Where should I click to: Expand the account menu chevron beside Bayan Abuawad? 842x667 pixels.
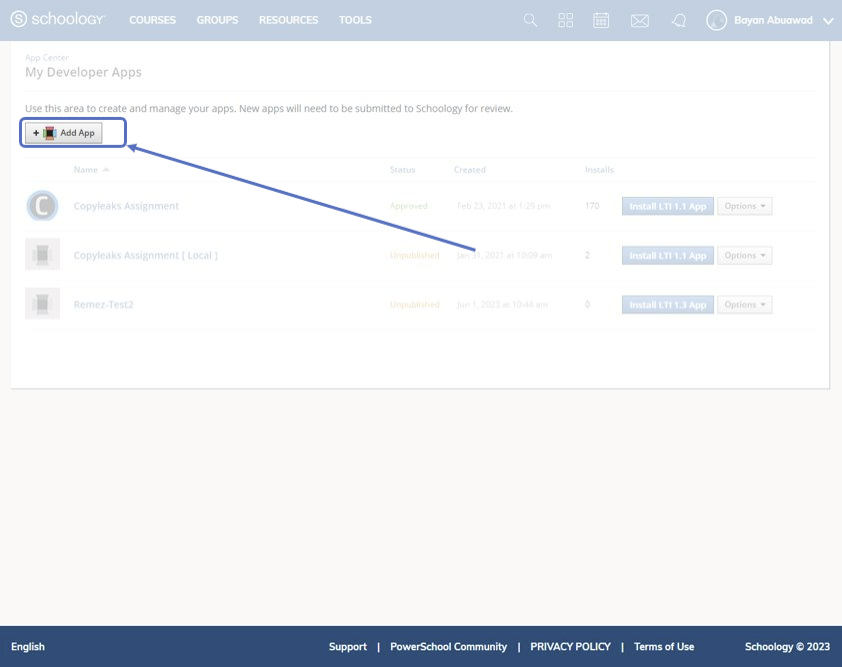click(x=828, y=21)
